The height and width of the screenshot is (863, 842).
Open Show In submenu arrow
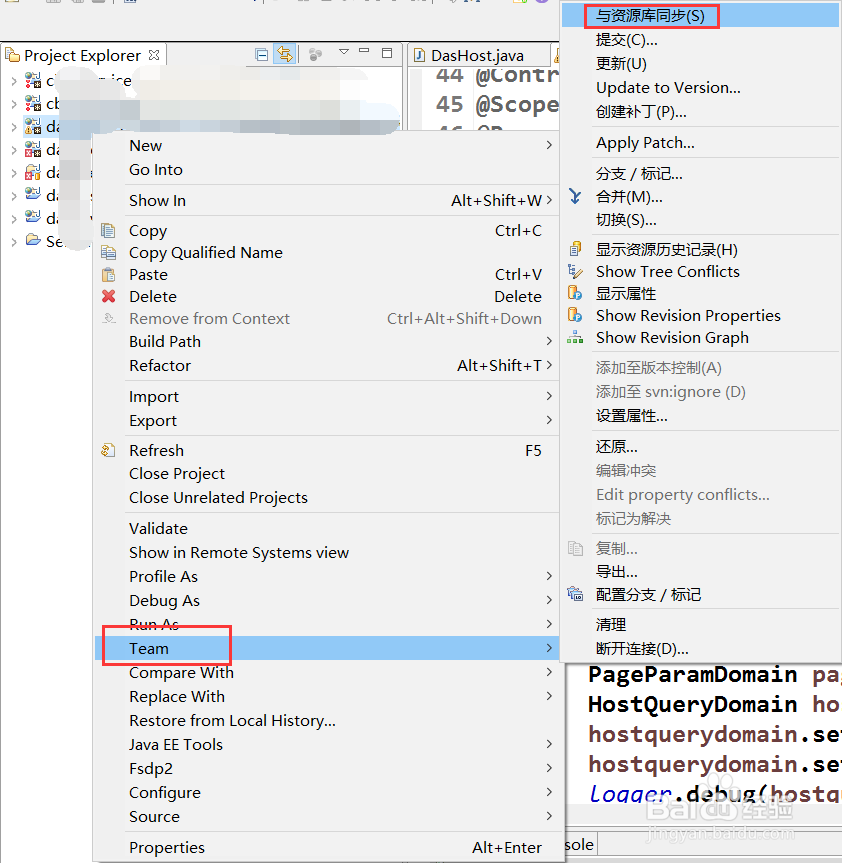549,200
